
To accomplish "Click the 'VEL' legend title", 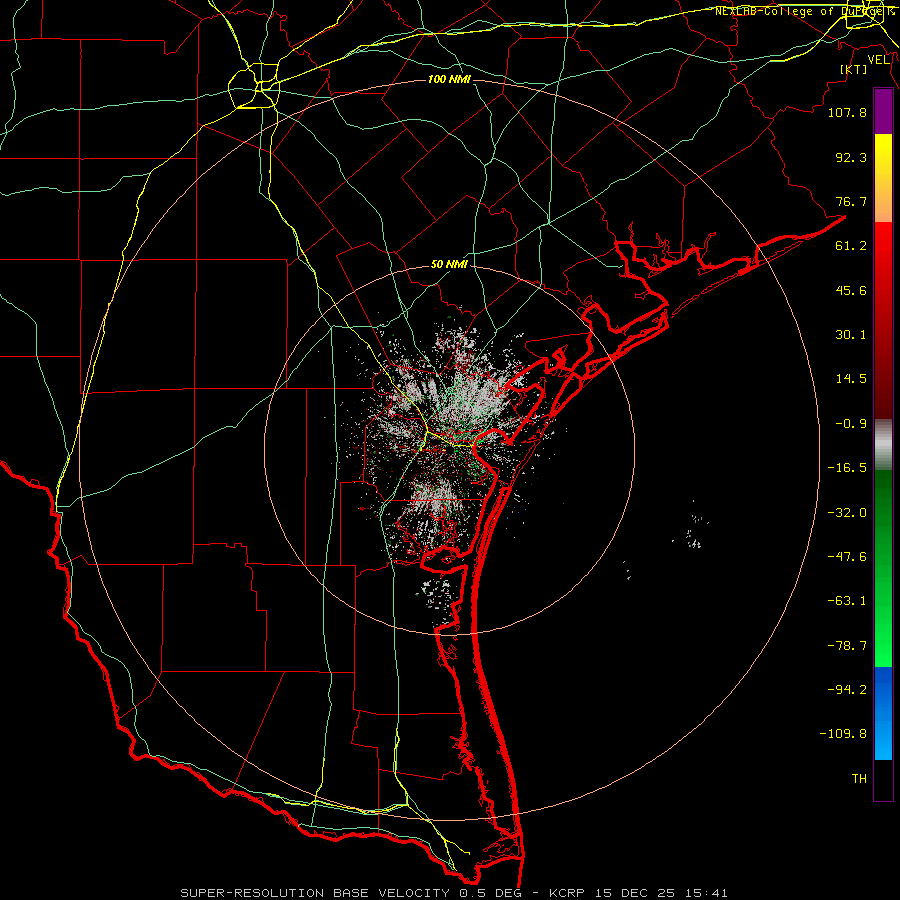I will (878, 60).
